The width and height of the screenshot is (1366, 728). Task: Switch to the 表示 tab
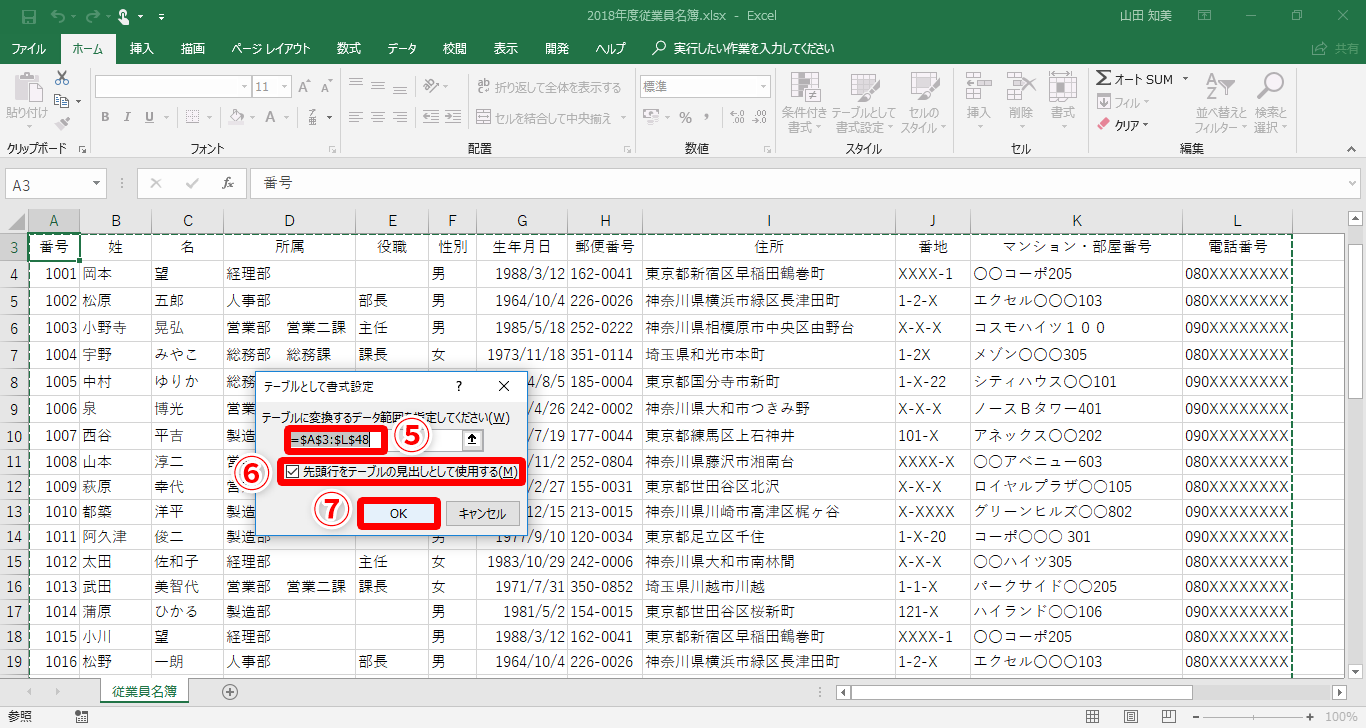(506, 48)
